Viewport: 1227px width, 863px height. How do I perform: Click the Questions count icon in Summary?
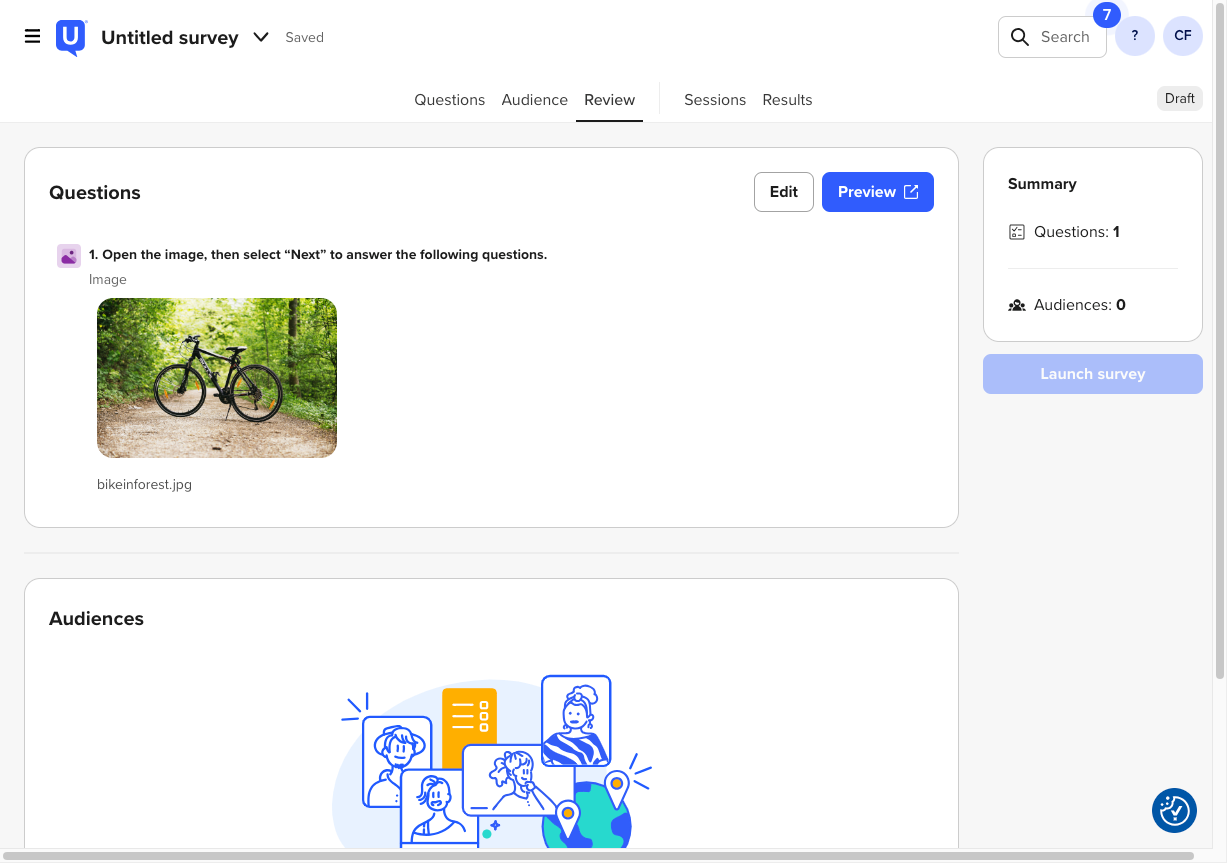pos(1016,231)
